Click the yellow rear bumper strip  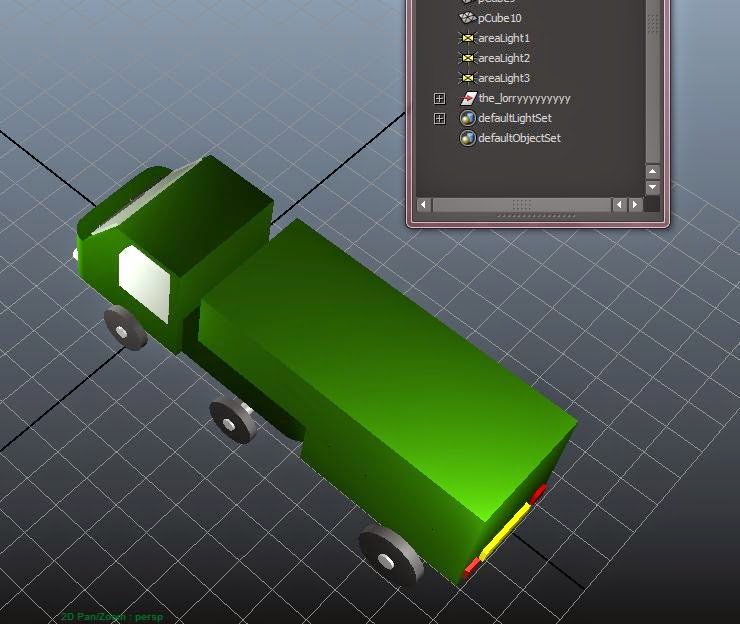pos(505,531)
